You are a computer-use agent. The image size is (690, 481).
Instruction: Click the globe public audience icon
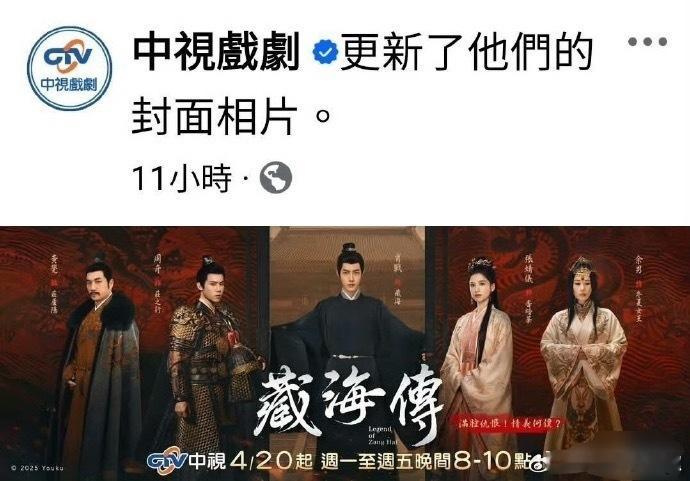point(275,178)
